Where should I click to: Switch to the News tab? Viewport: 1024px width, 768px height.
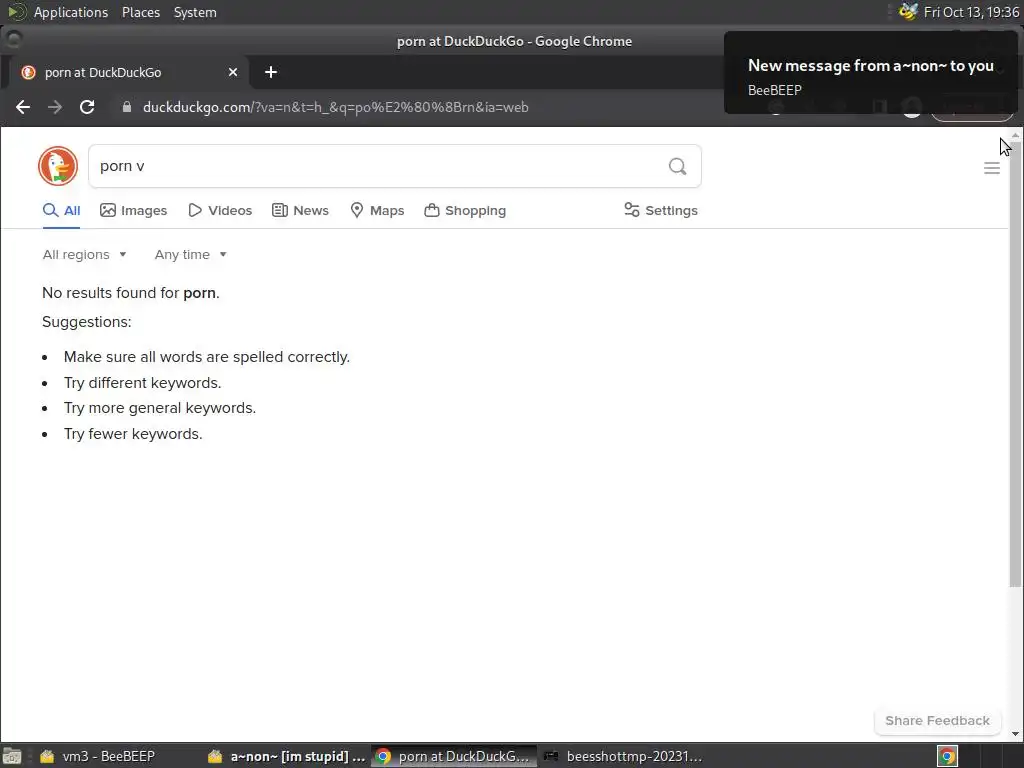pyautogui.click(x=300, y=210)
